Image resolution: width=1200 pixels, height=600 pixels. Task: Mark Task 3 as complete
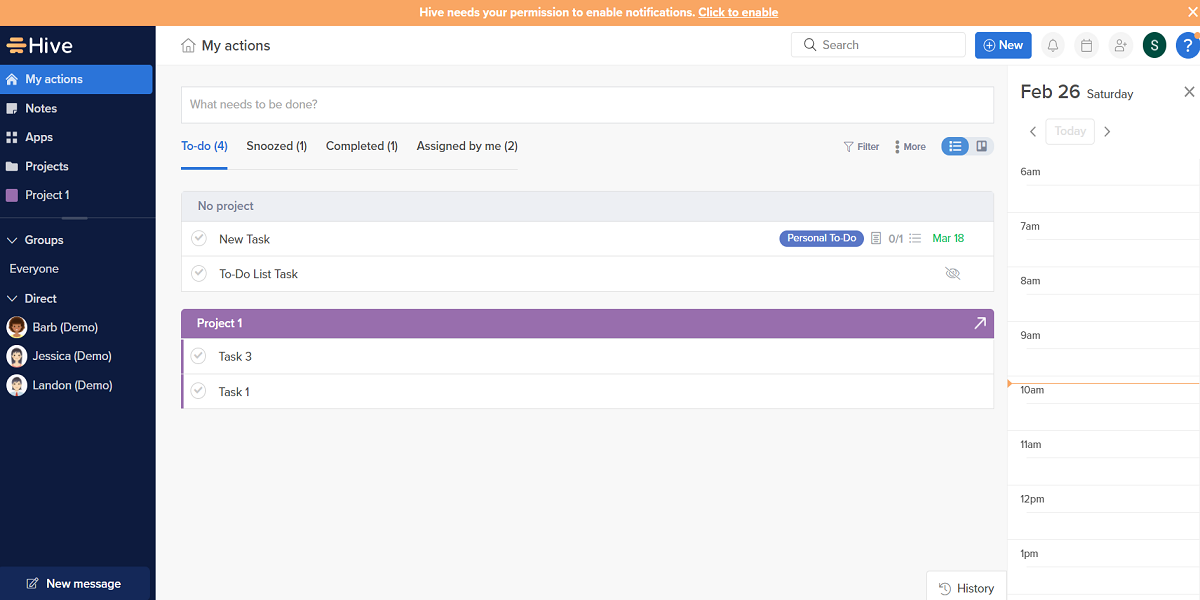[x=199, y=356]
